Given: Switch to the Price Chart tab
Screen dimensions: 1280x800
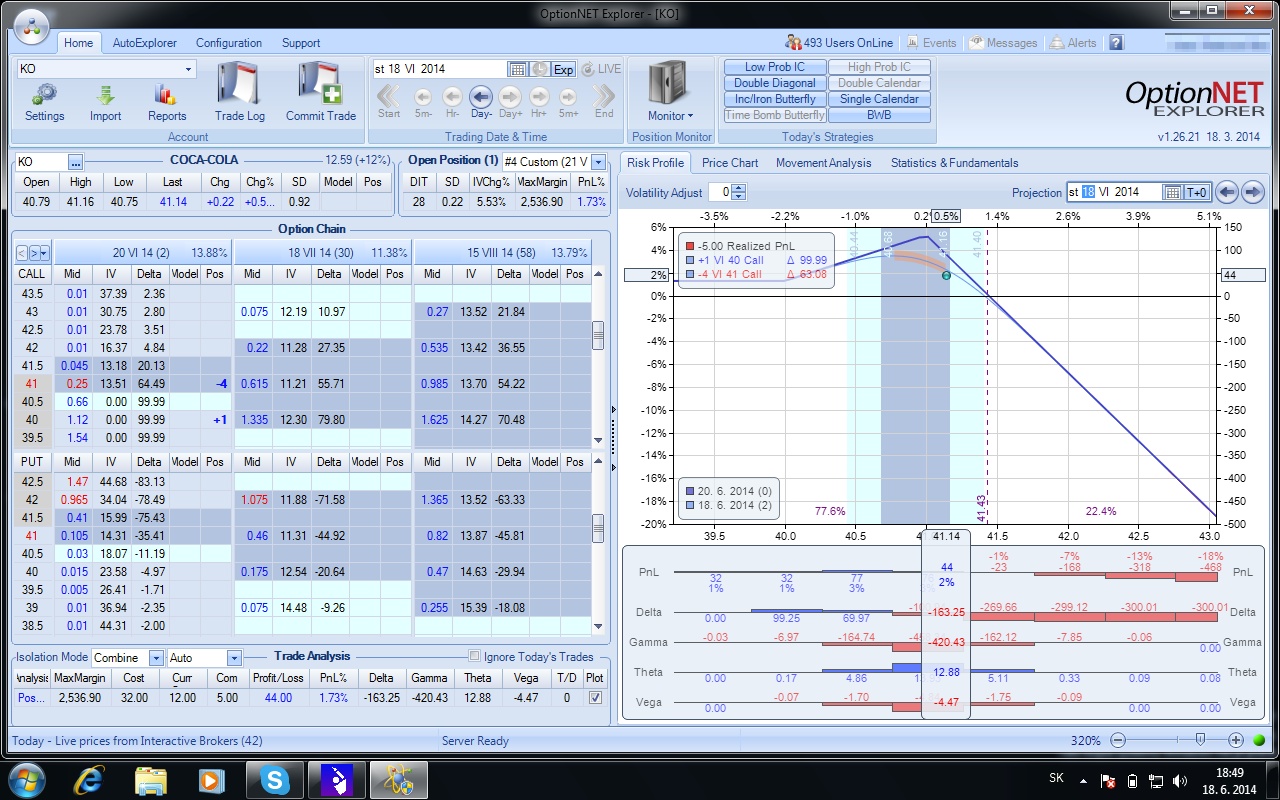Looking at the screenshot, I should click(730, 163).
